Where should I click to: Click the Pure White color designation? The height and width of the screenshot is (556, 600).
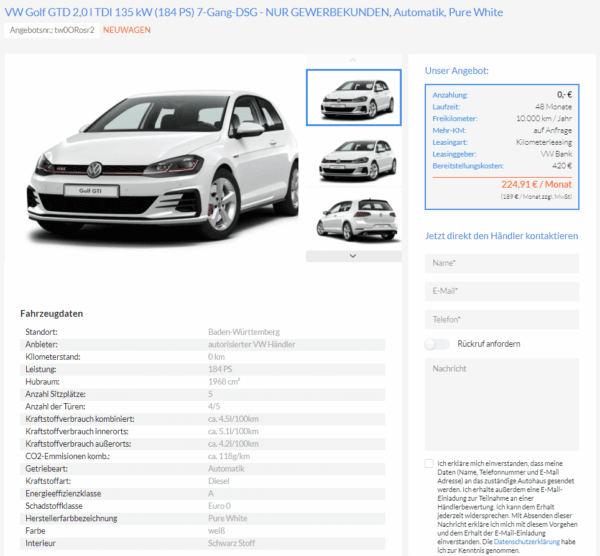(x=227, y=518)
